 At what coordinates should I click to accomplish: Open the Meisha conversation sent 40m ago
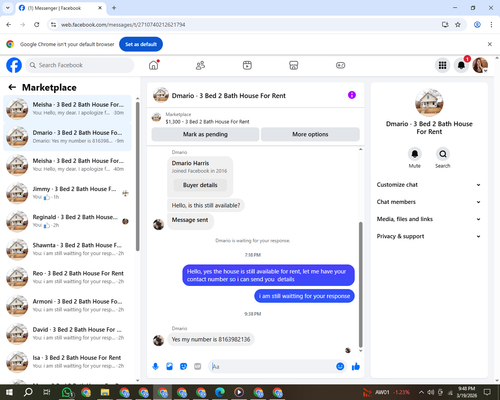(67, 165)
